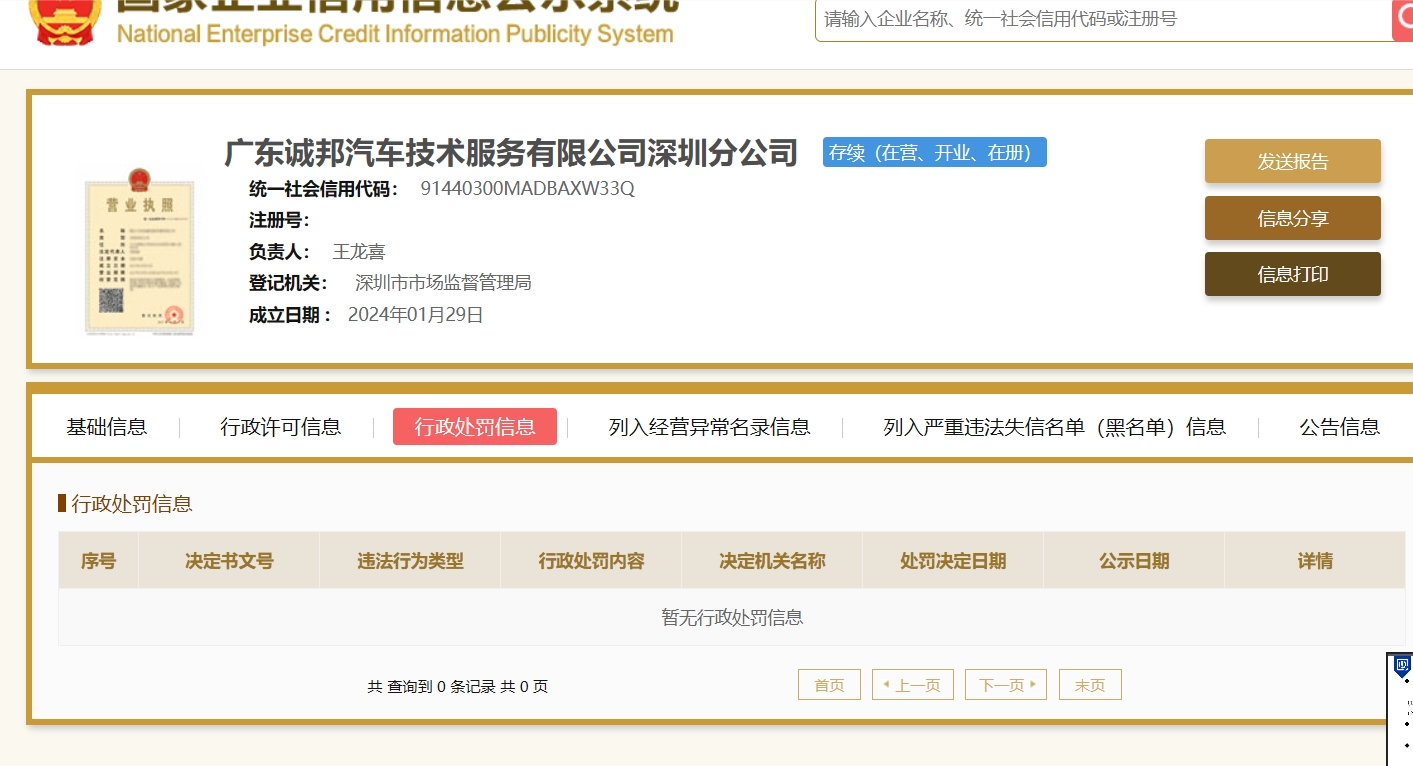Click the 违法行为类型 column header
Viewport: 1413px width, 766px height.
click(x=410, y=561)
